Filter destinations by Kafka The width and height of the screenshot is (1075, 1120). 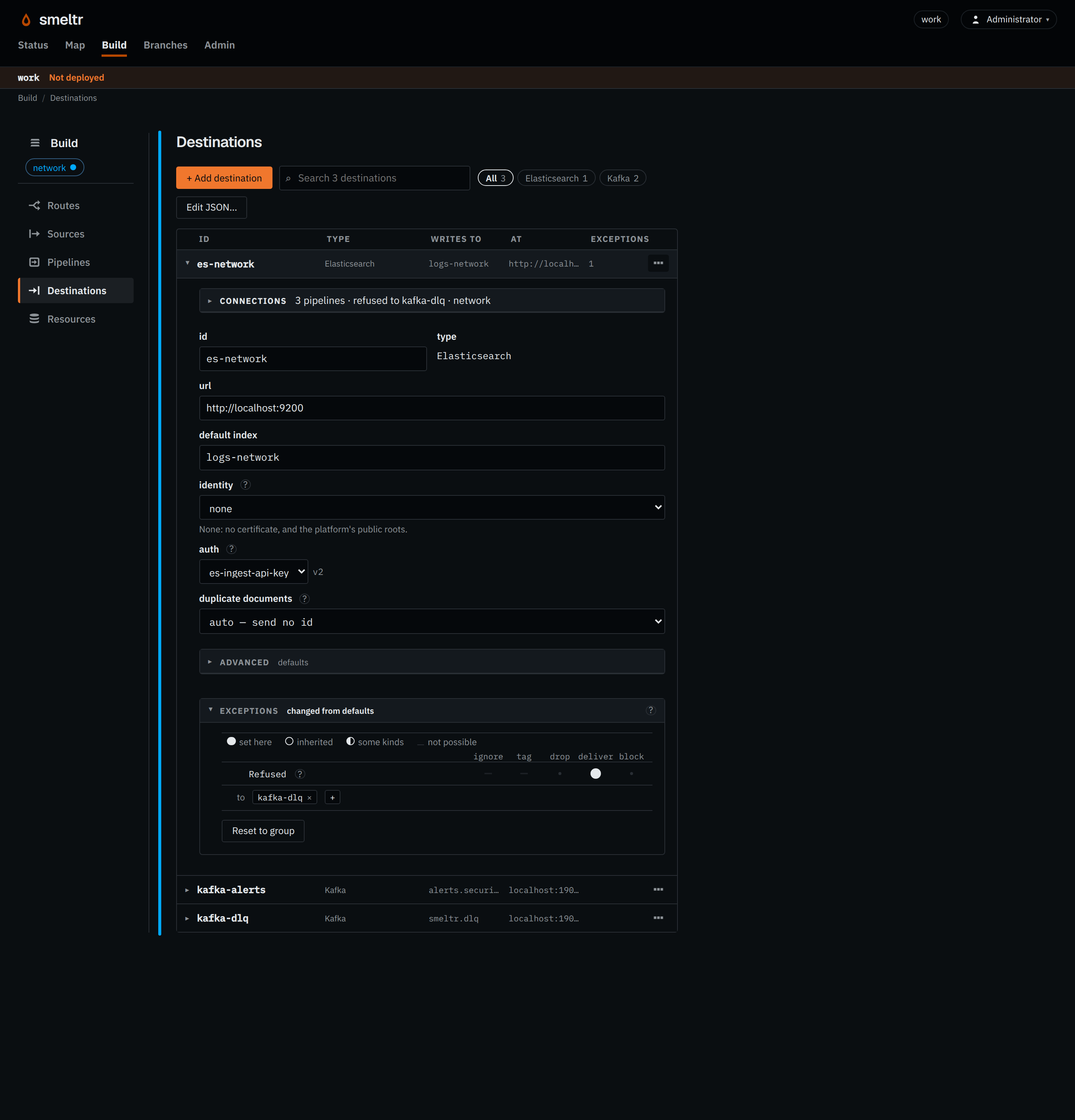coord(623,178)
